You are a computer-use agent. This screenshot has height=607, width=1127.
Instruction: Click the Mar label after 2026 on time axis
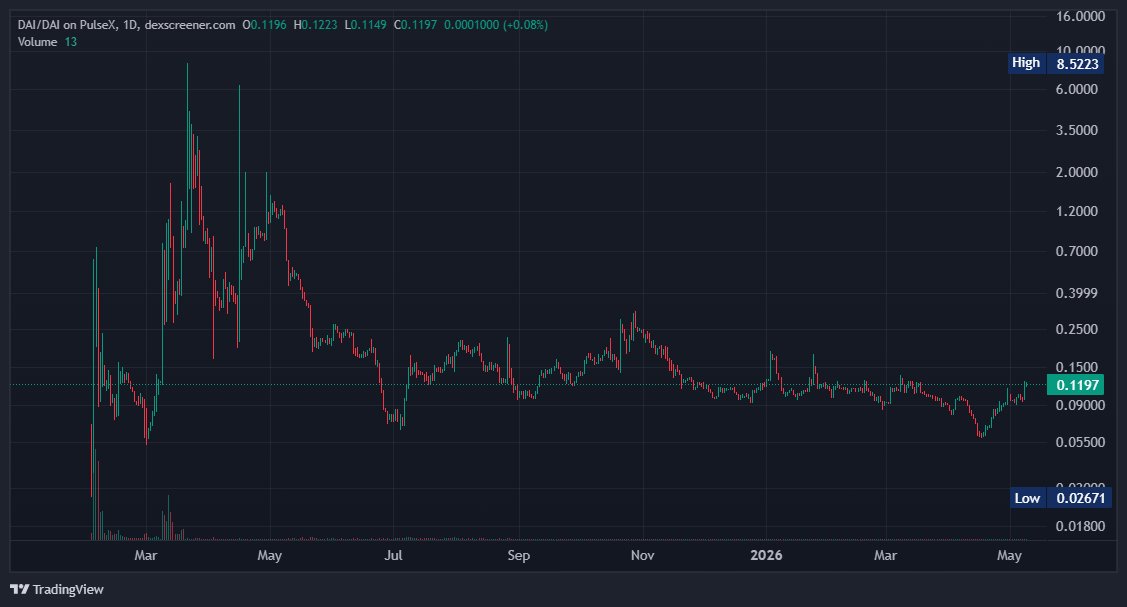(886, 555)
